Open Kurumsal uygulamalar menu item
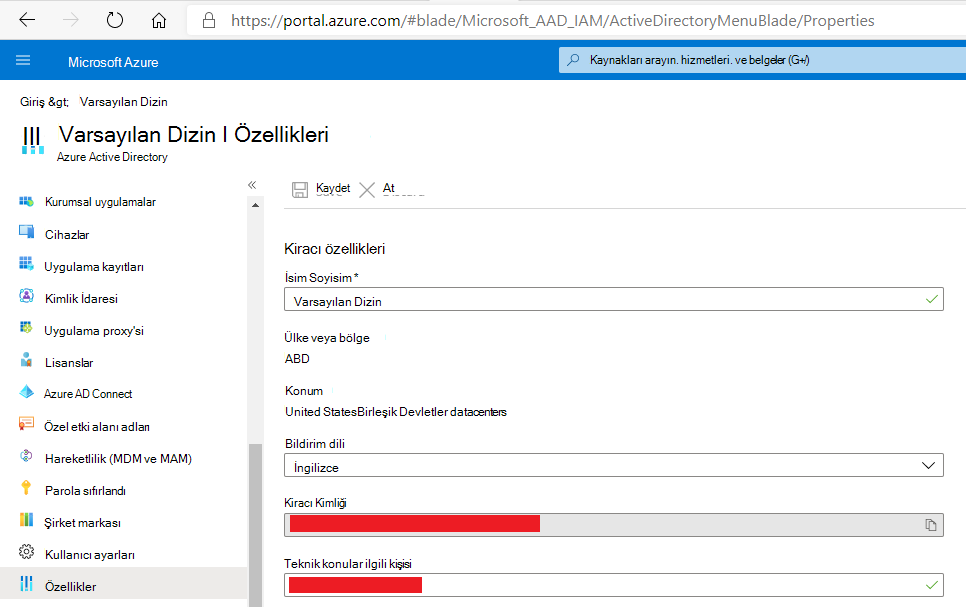This screenshot has height=607, width=966. pyautogui.click(x=100, y=202)
